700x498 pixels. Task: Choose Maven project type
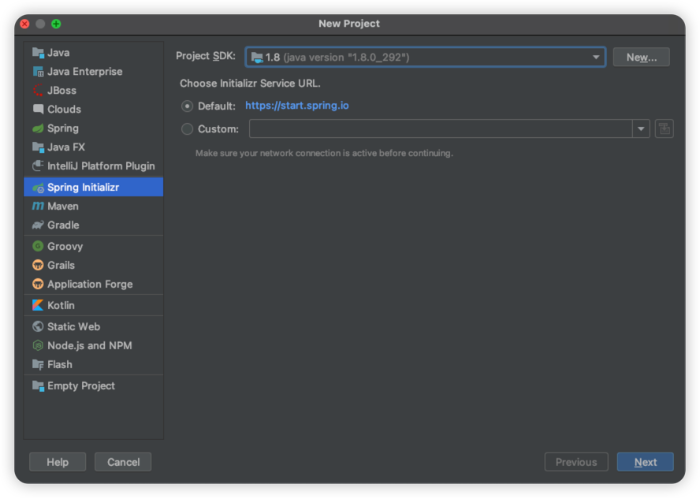94,206
